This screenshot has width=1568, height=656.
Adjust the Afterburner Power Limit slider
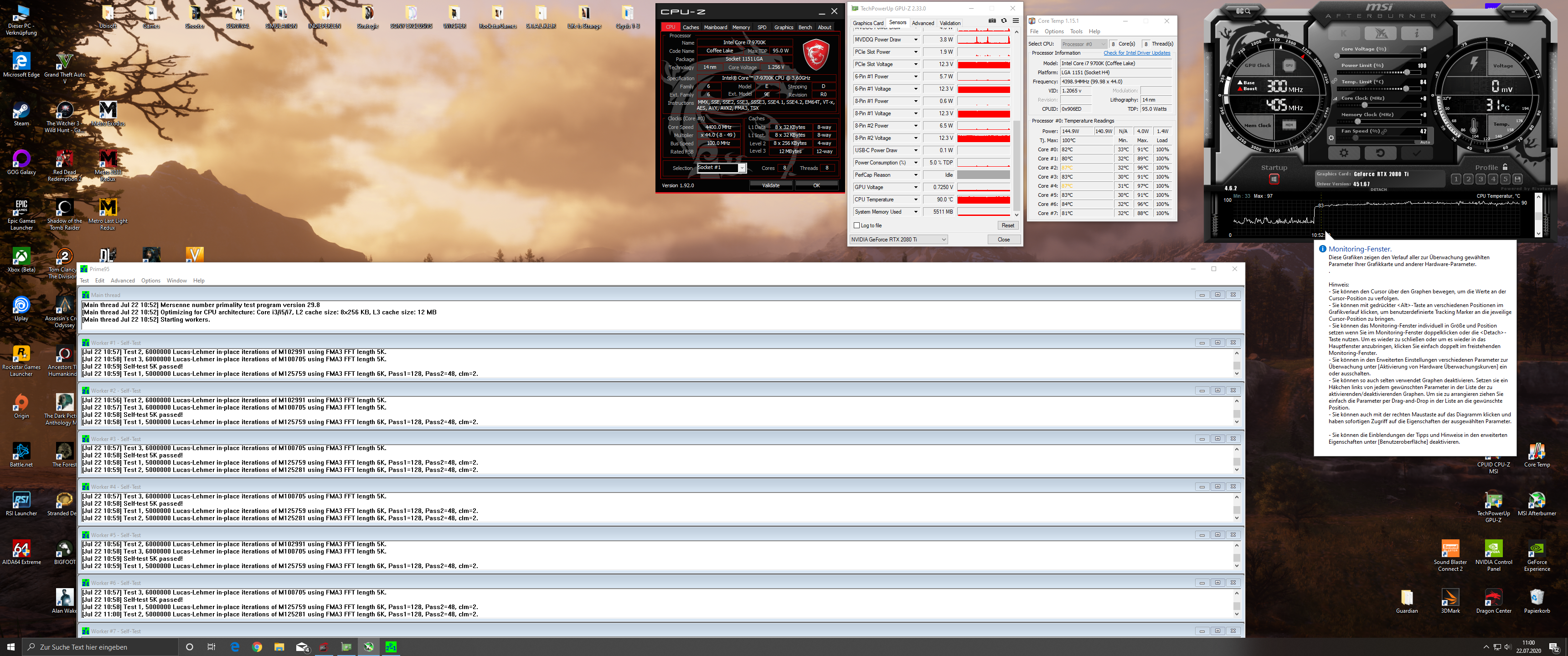coord(1407,72)
